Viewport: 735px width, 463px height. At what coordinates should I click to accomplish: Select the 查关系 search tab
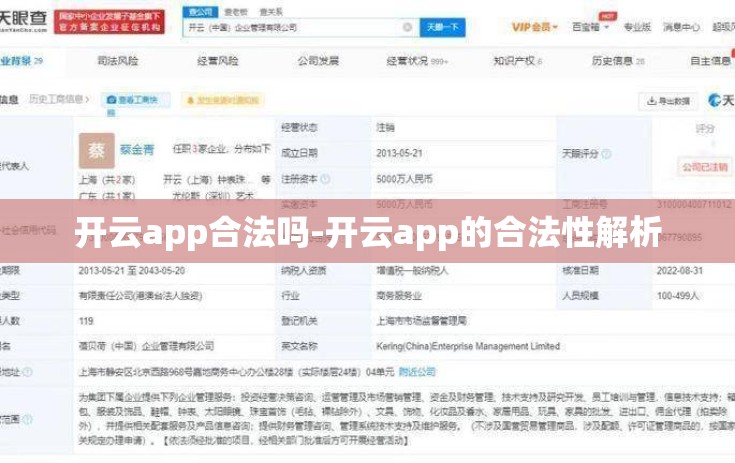coord(271,12)
